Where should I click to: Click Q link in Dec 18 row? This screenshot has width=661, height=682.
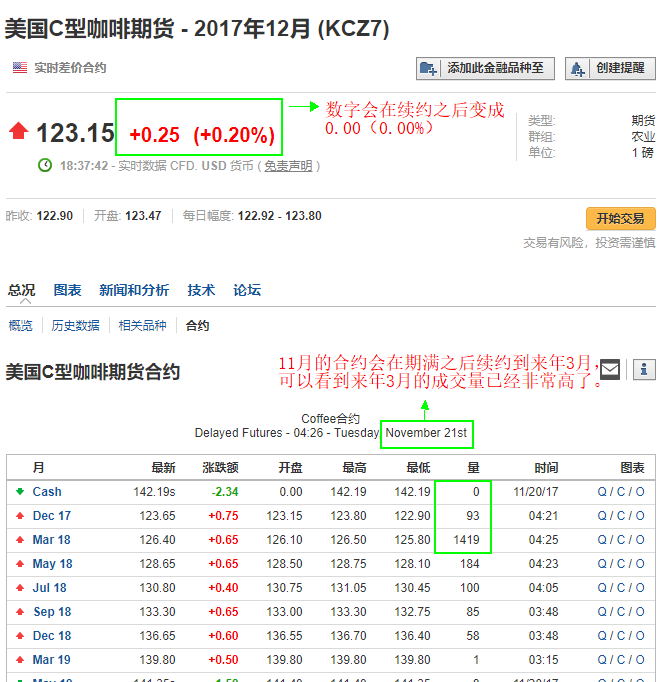[x=602, y=635]
